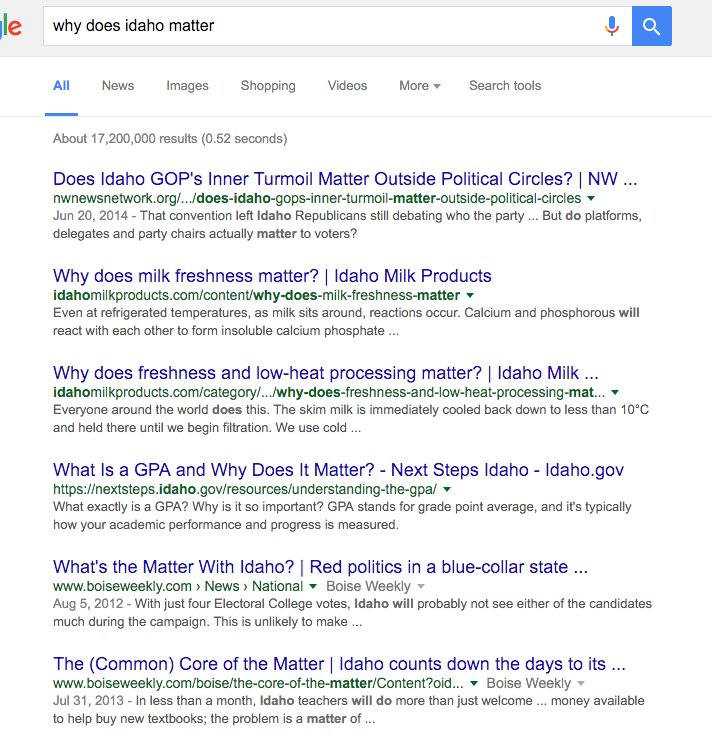Open the Shopping tab
This screenshot has height=746, width=712.
point(268,86)
